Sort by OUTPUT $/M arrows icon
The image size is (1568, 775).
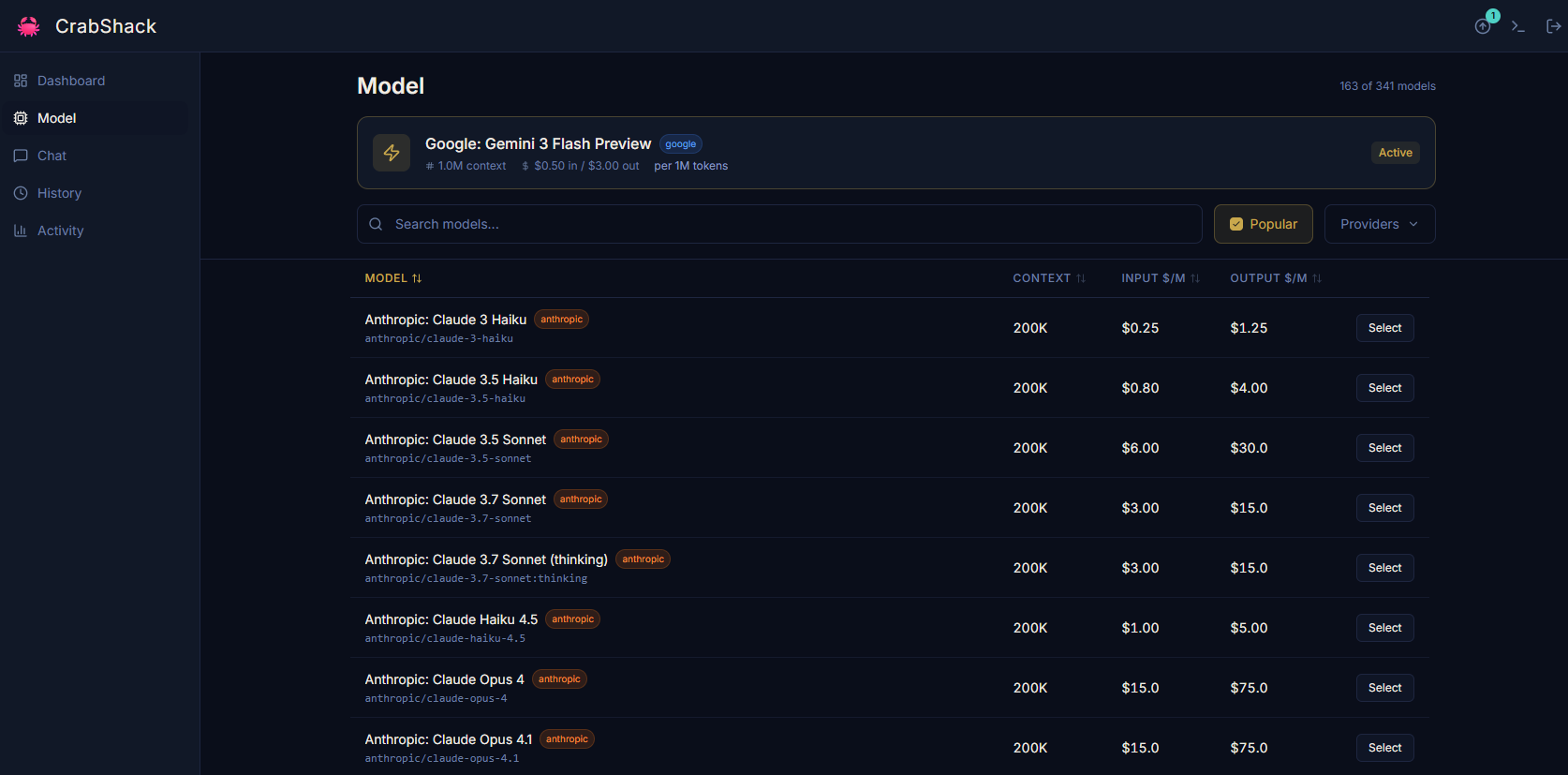click(1317, 278)
